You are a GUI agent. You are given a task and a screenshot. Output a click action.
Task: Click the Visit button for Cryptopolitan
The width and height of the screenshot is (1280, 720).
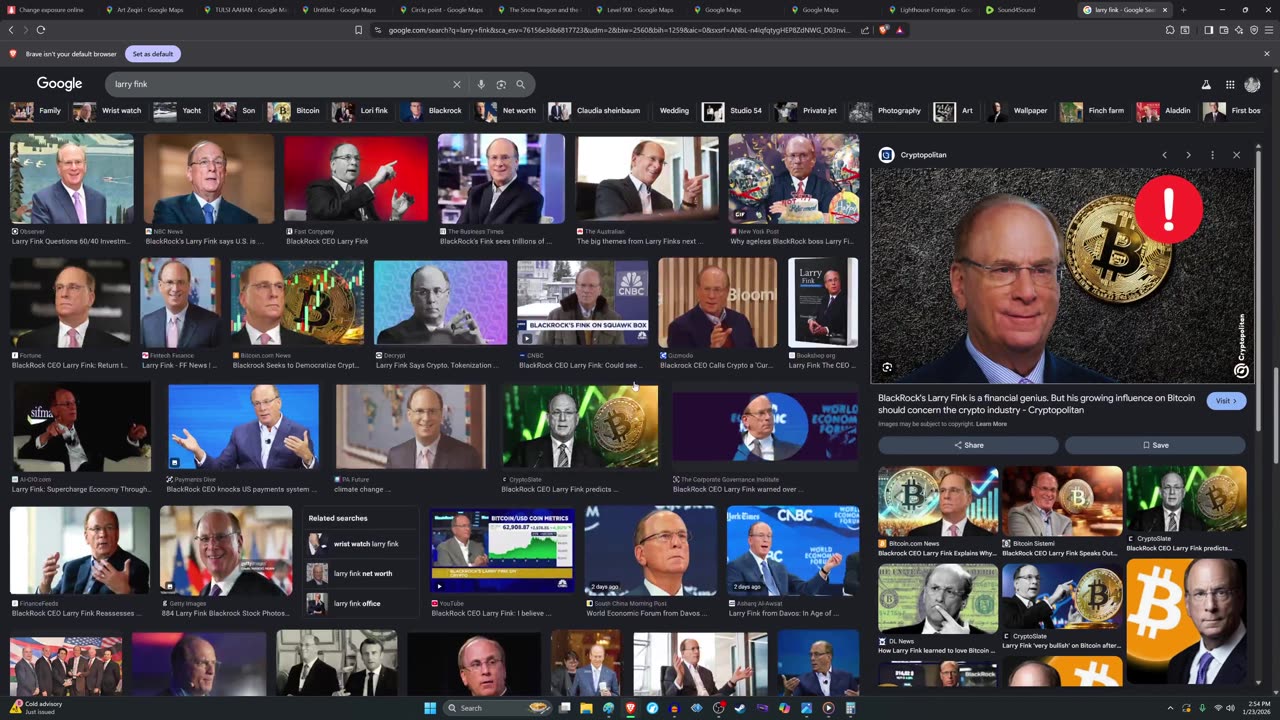1226,401
